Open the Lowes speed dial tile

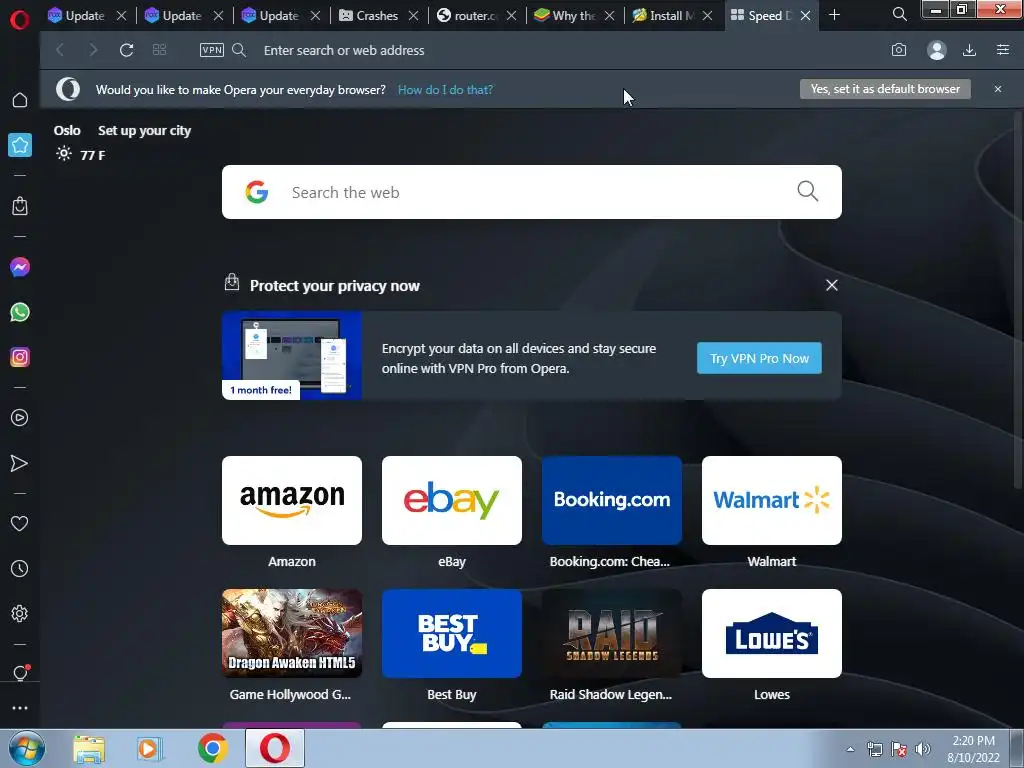pos(772,633)
